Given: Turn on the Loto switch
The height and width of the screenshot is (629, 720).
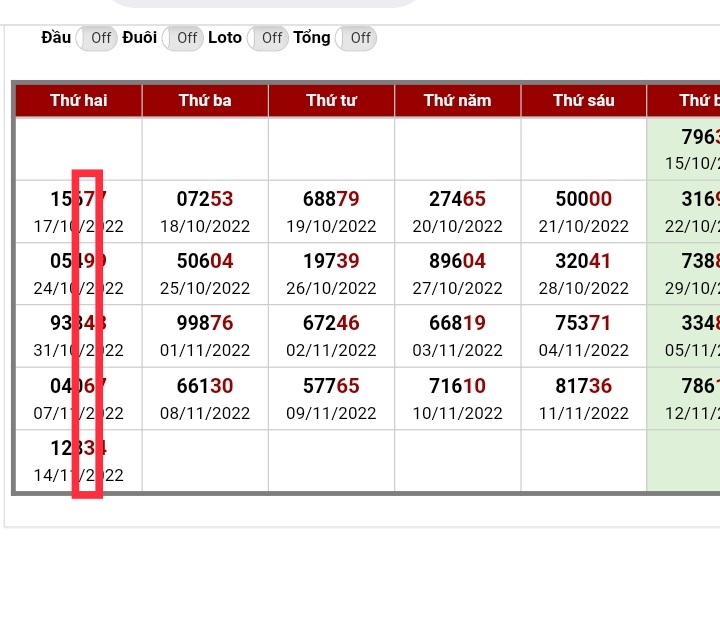Looking at the screenshot, I should 268,38.
